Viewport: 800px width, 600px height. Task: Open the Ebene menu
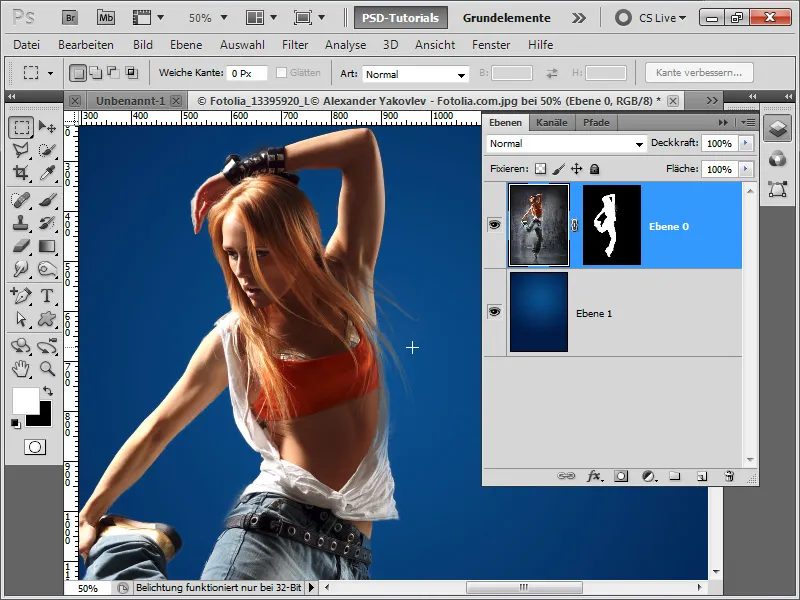[186, 45]
